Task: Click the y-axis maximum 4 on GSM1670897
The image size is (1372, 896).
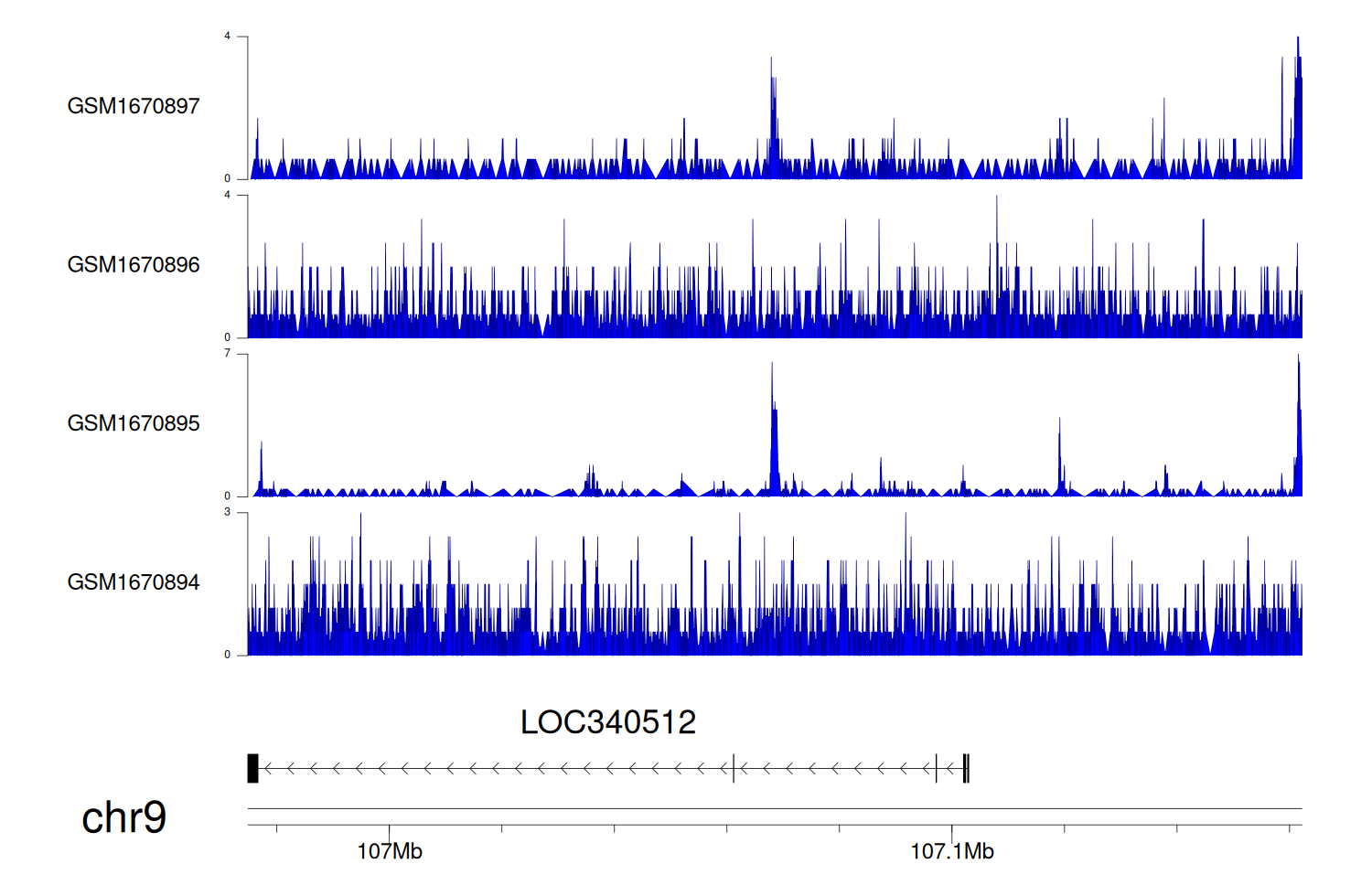Action: click(x=228, y=37)
